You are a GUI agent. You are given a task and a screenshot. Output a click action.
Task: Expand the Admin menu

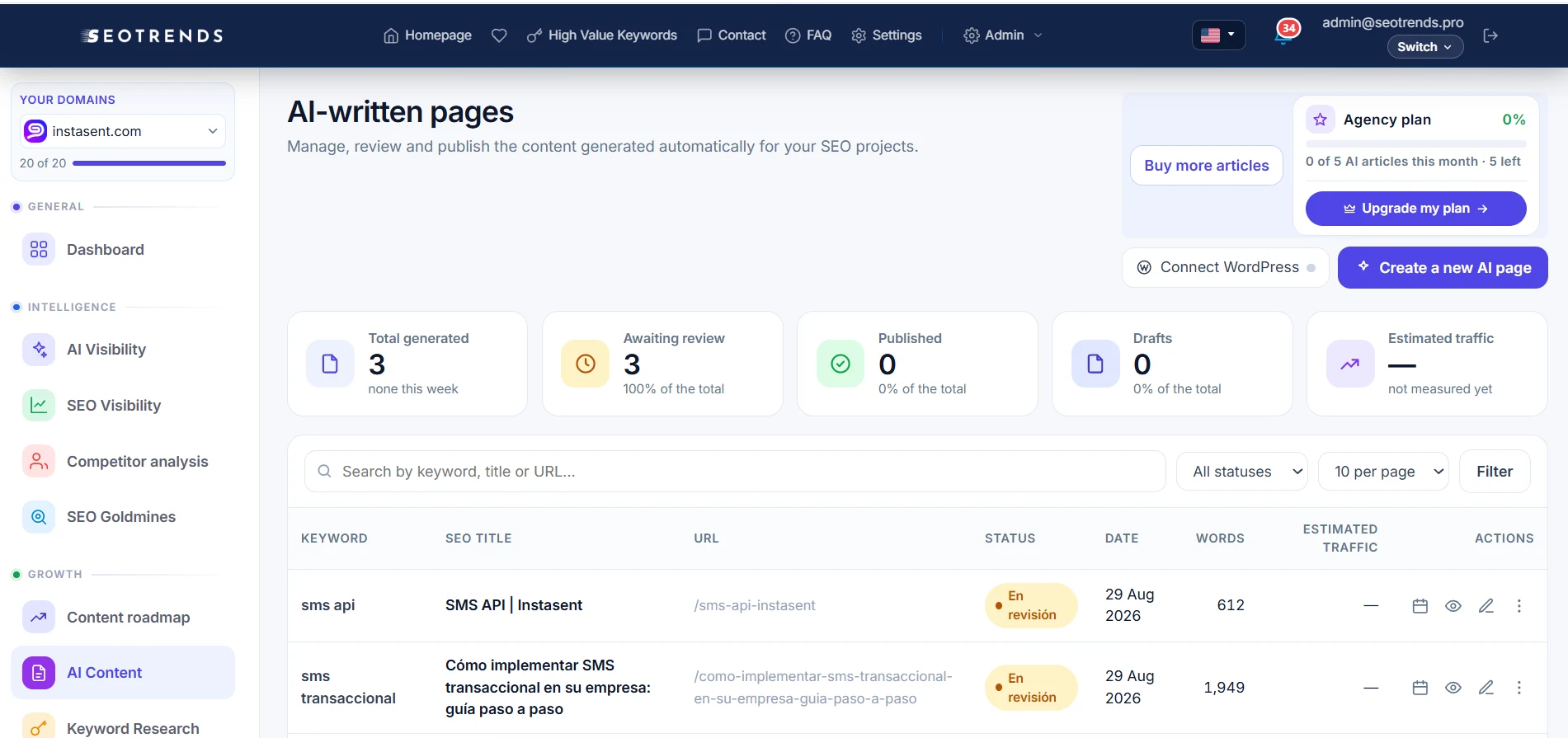pos(1003,35)
